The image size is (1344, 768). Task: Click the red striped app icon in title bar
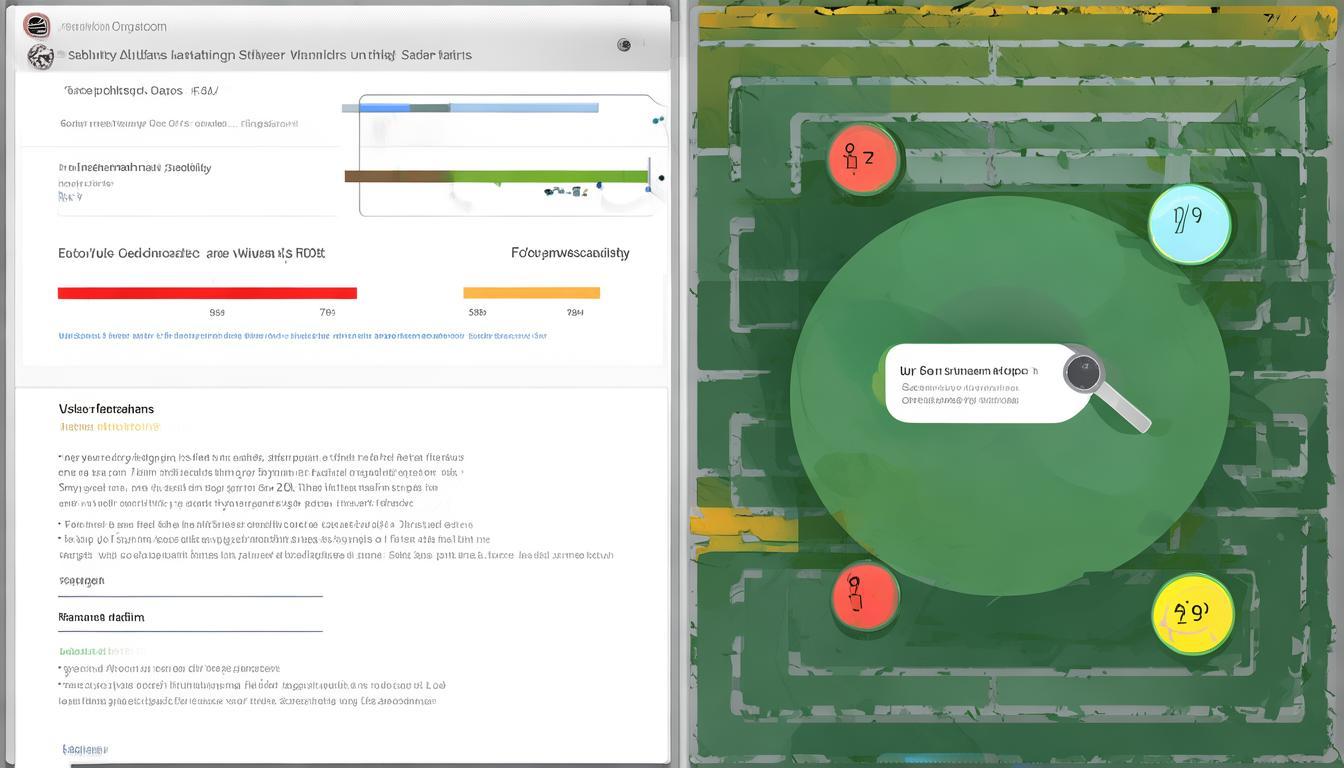(x=36, y=26)
